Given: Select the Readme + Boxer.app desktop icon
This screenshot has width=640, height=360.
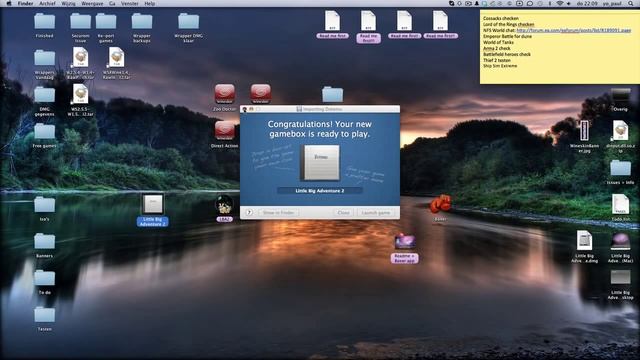Looking at the screenshot, I should 404,241.
